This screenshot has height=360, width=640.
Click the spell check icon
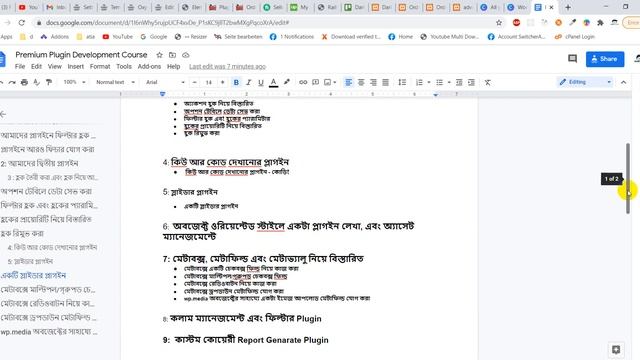coord(36,82)
